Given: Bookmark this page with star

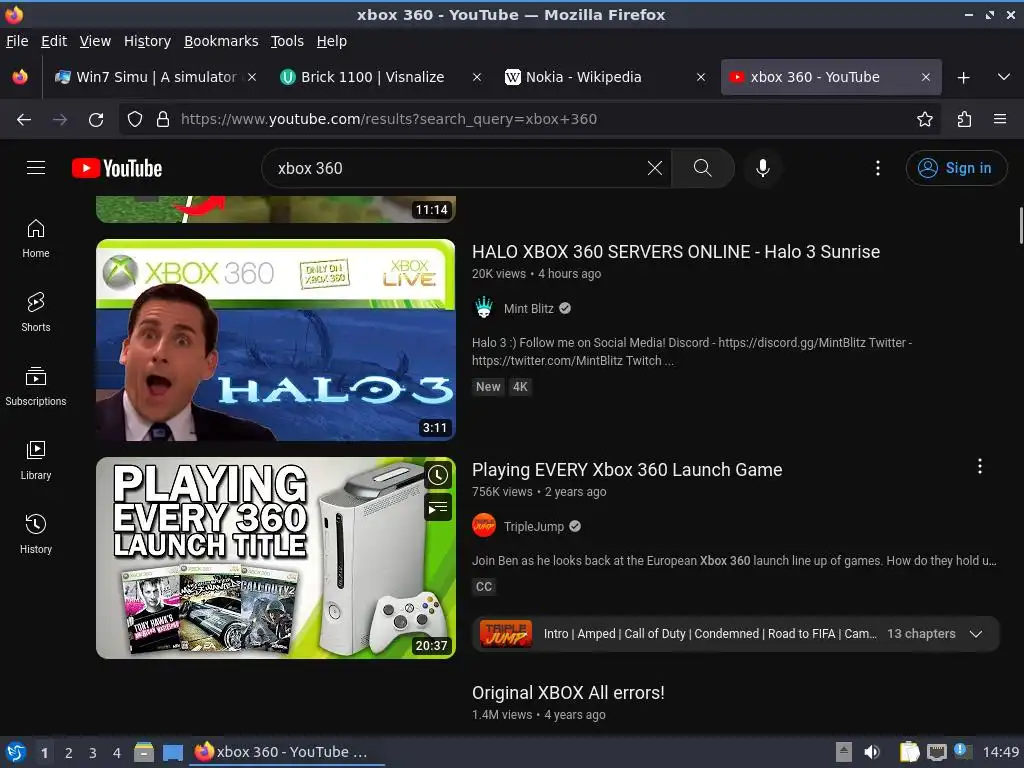Looking at the screenshot, I should point(924,119).
